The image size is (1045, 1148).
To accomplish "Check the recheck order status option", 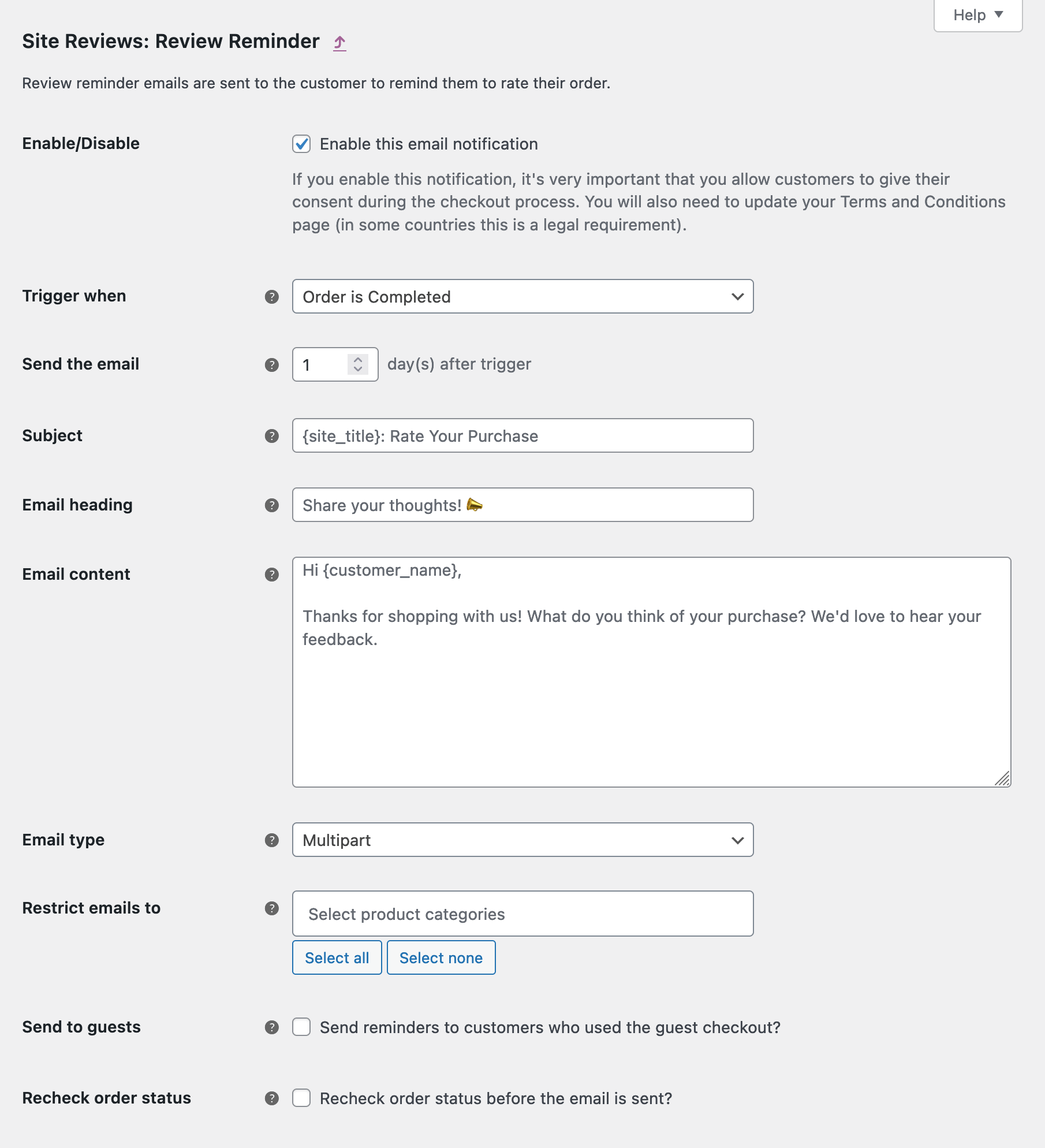I will pos(301,1097).
